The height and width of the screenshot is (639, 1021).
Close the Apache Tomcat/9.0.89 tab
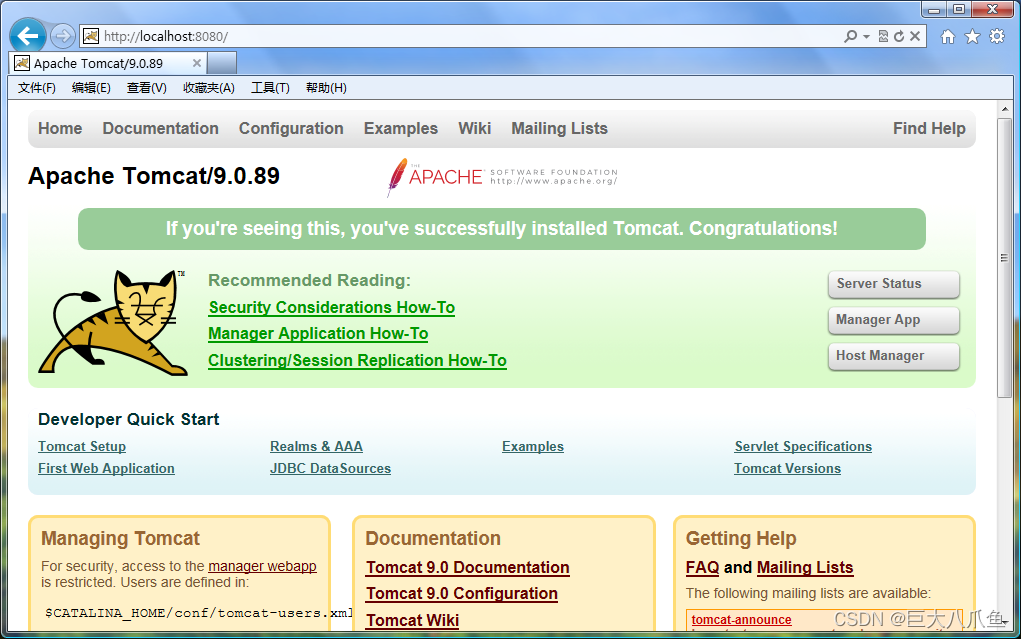[197, 63]
